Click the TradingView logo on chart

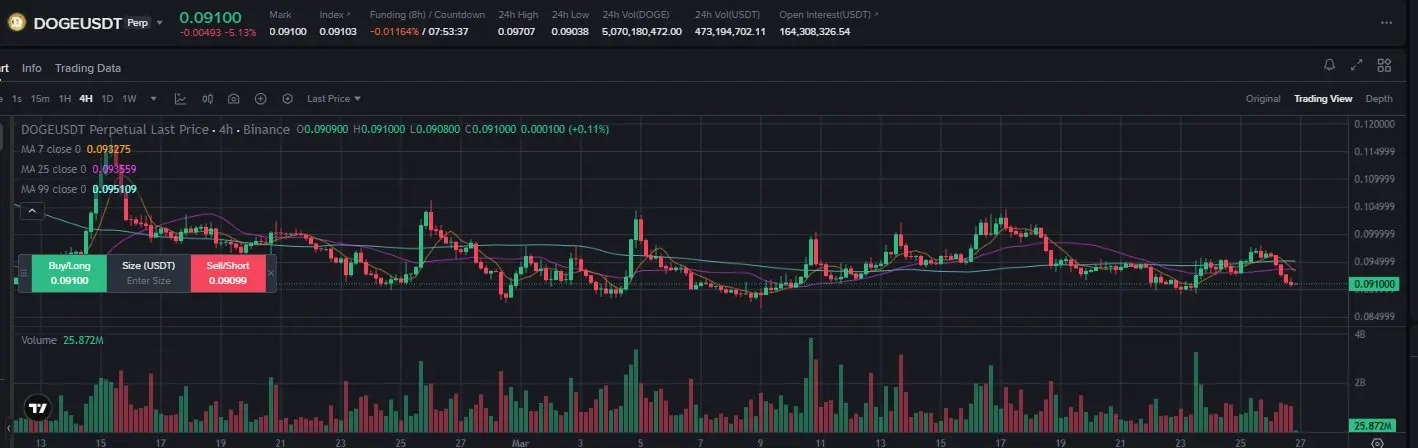37,407
